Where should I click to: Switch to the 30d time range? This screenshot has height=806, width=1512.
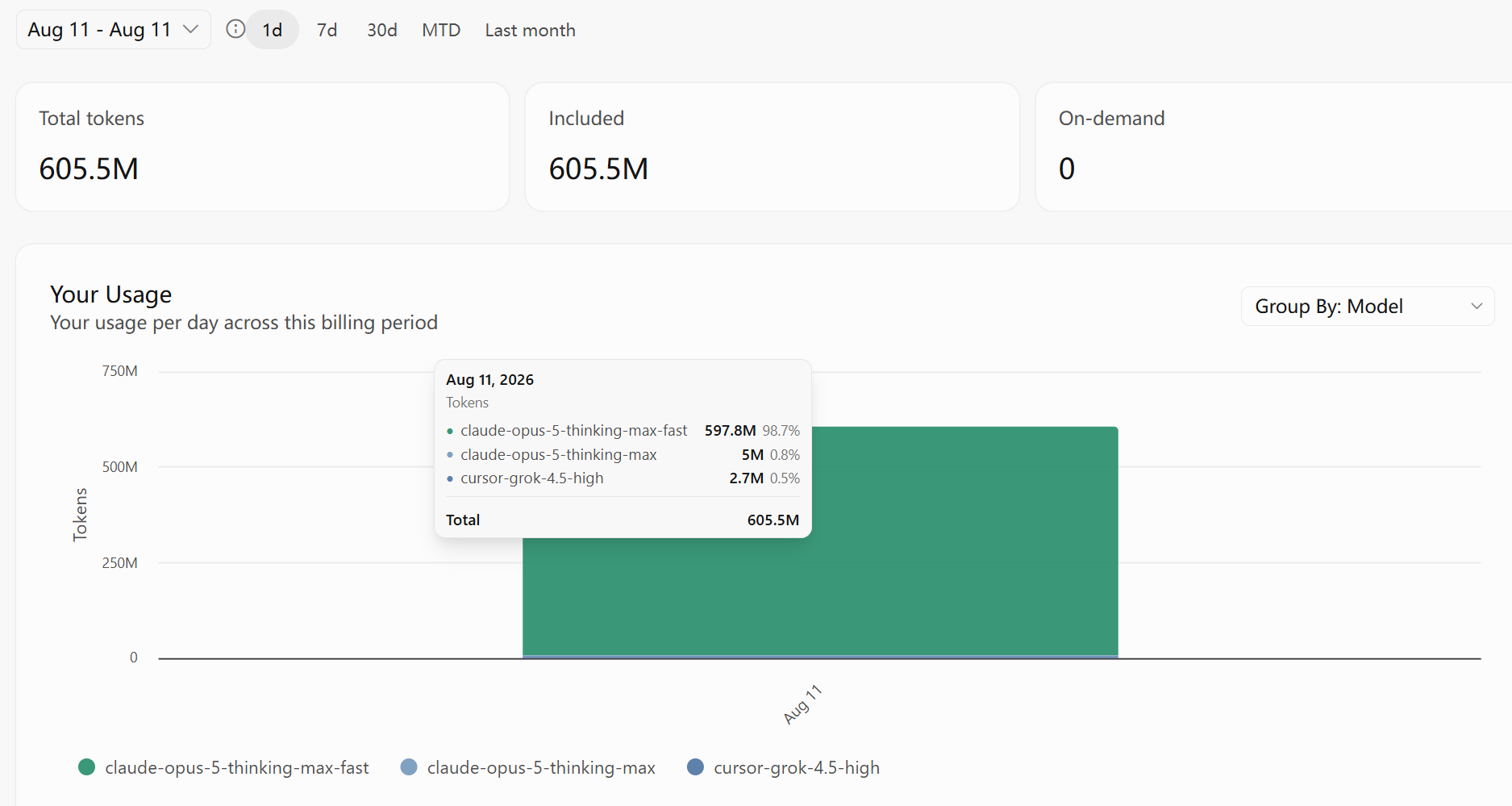[x=382, y=30]
